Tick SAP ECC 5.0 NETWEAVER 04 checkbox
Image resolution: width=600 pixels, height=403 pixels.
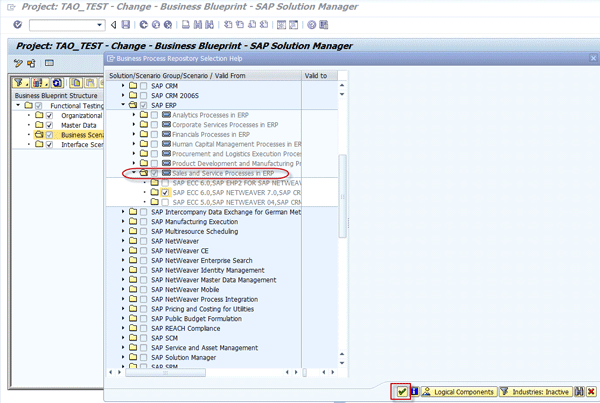click(165, 202)
